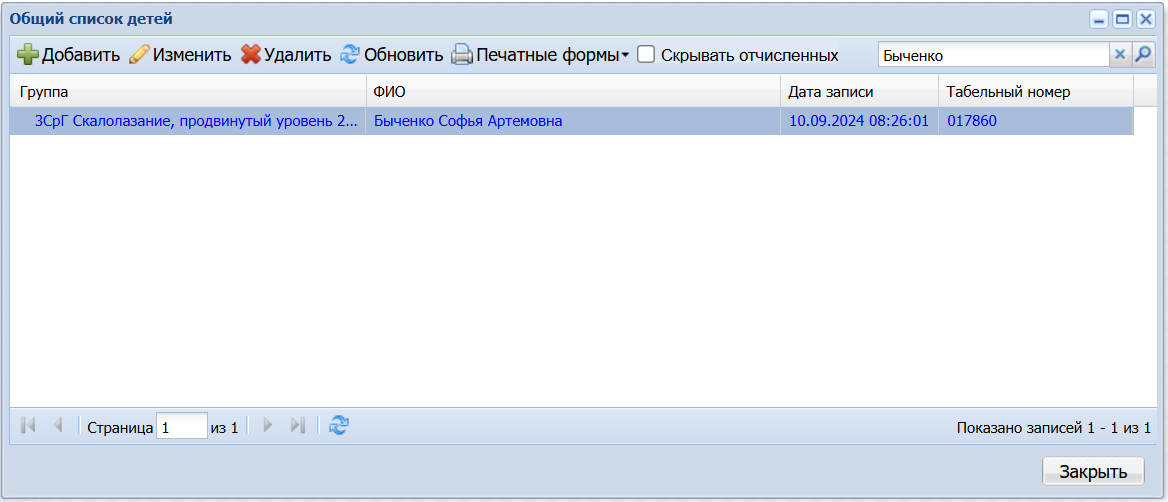Viewport: 1168px width, 502px height.
Task: Sort by the ФИО column header
Action: point(573,92)
